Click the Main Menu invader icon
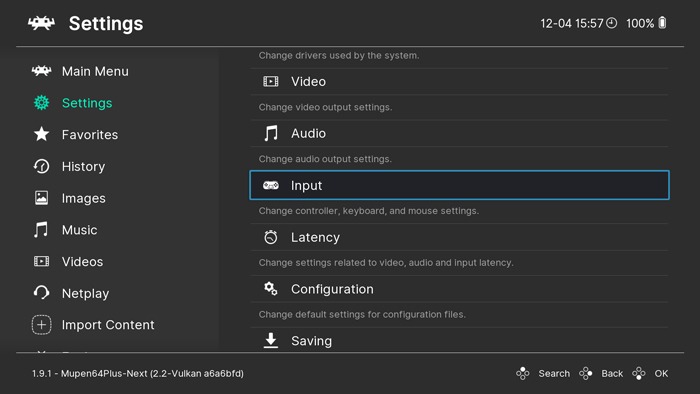 point(42,71)
